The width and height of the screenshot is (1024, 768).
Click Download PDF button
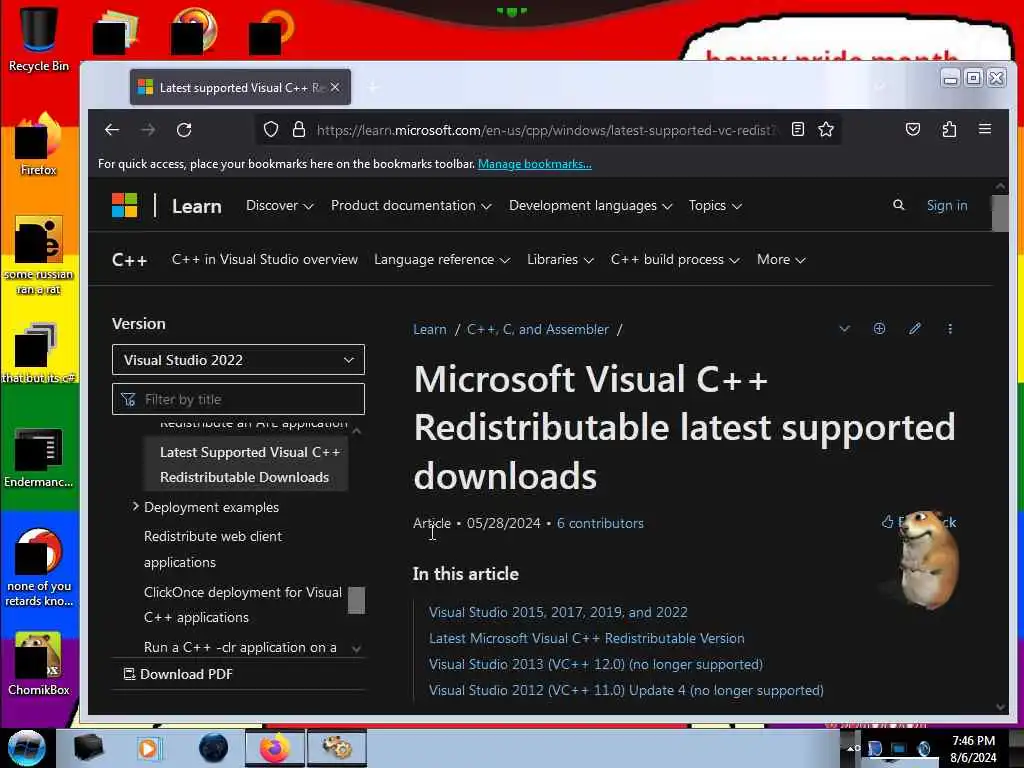pos(178,674)
